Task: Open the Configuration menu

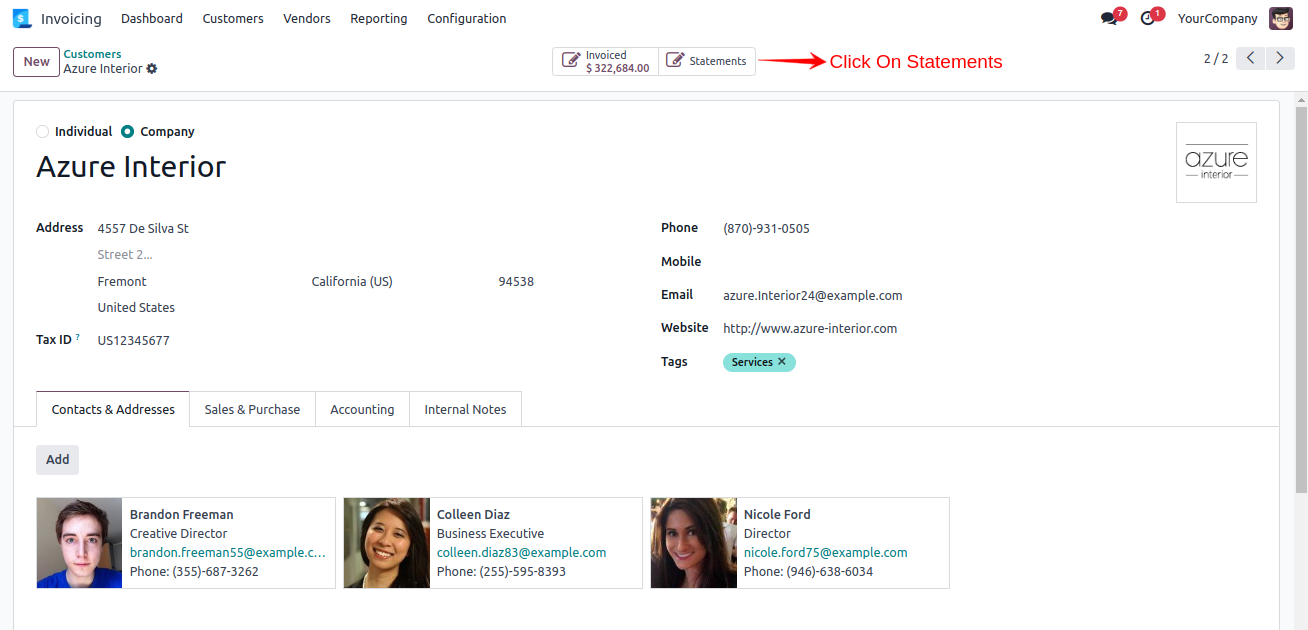Action: pyautogui.click(x=467, y=19)
